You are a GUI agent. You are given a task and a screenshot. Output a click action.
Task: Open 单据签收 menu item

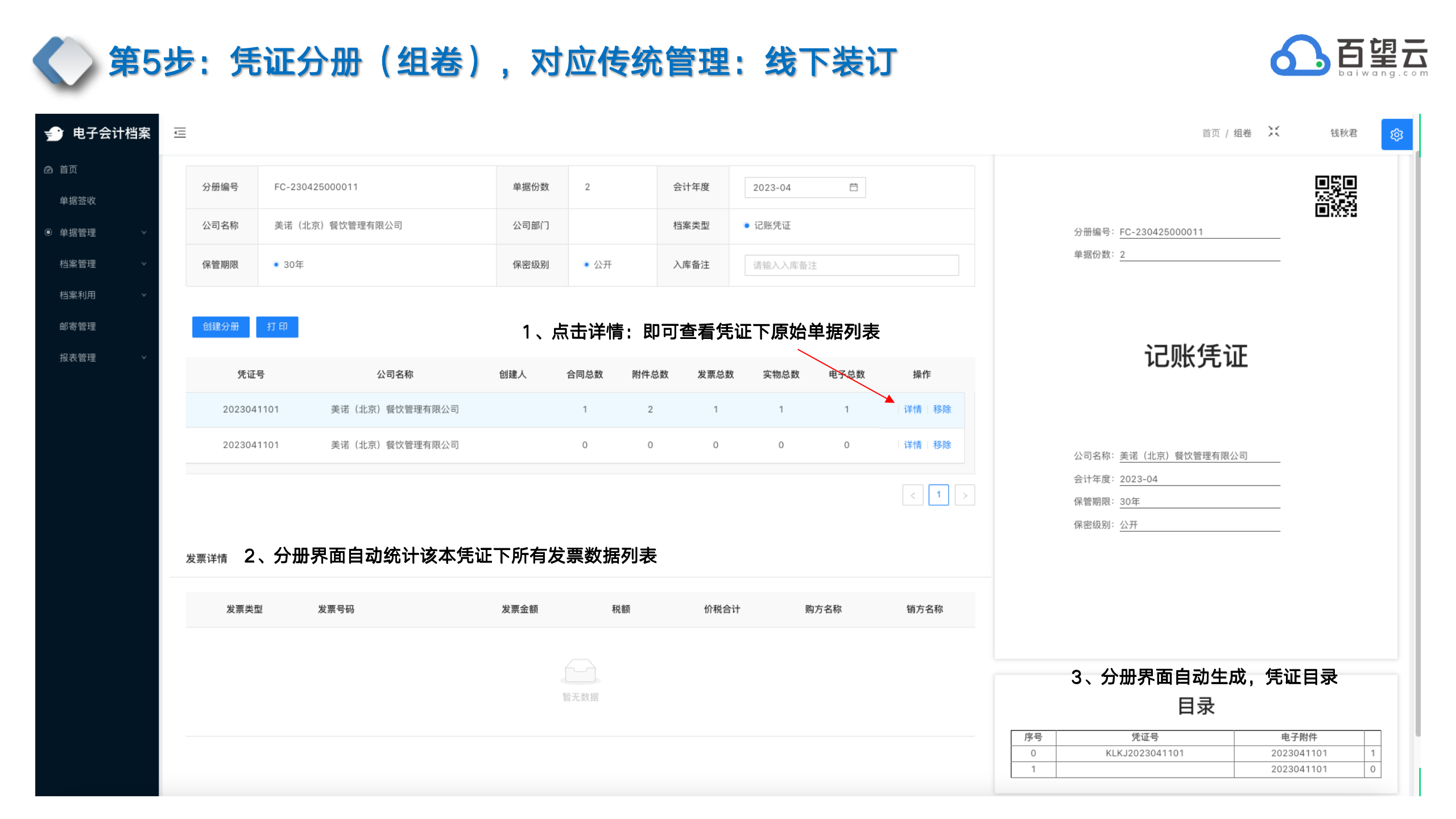78,201
